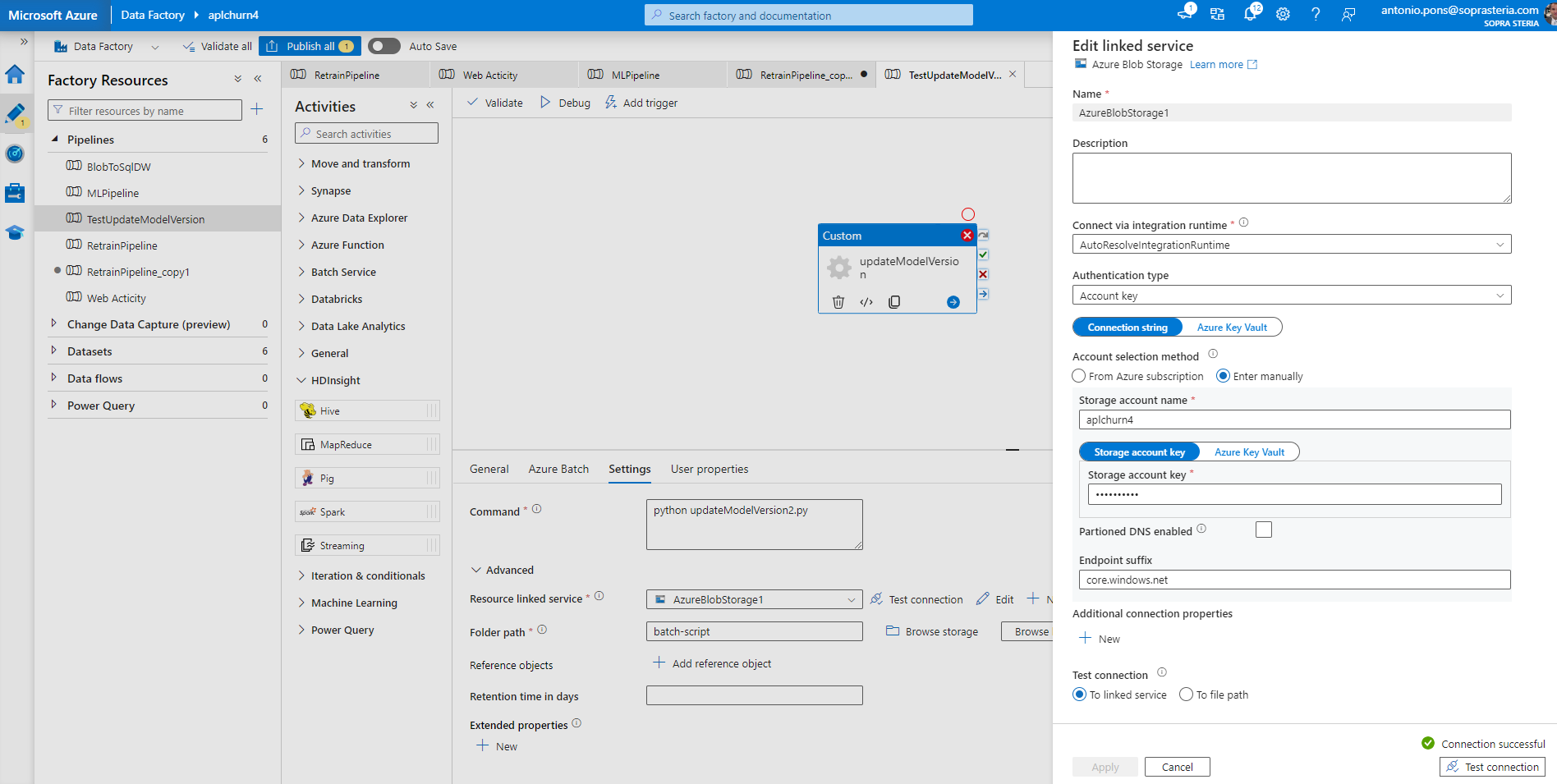
Task: Delete the updateModelVersion activity with trash icon
Action: (838, 302)
